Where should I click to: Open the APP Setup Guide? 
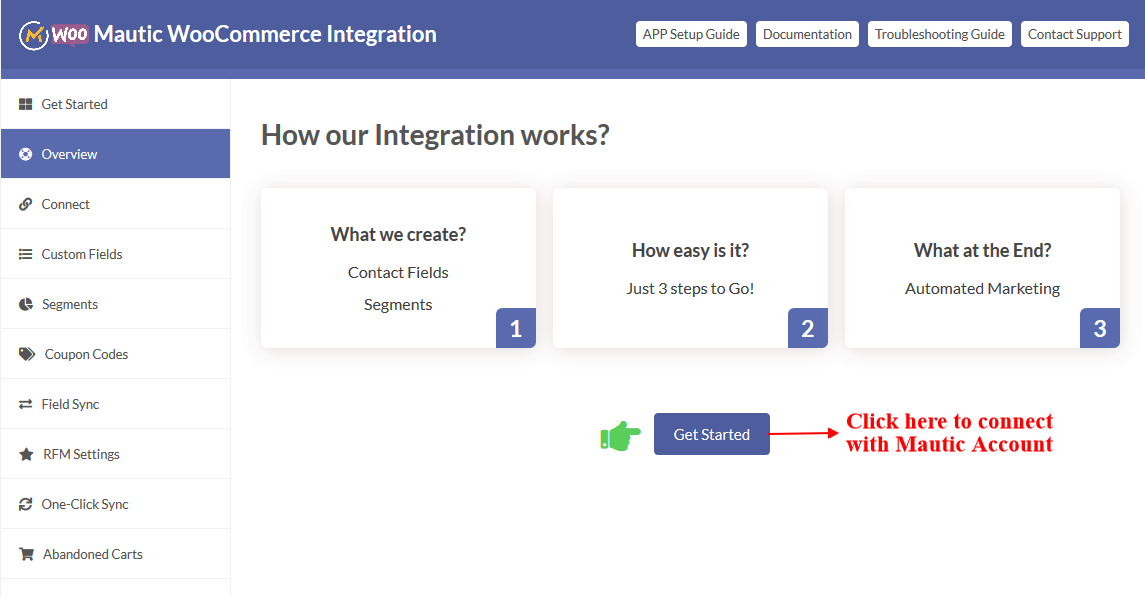[x=691, y=33]
